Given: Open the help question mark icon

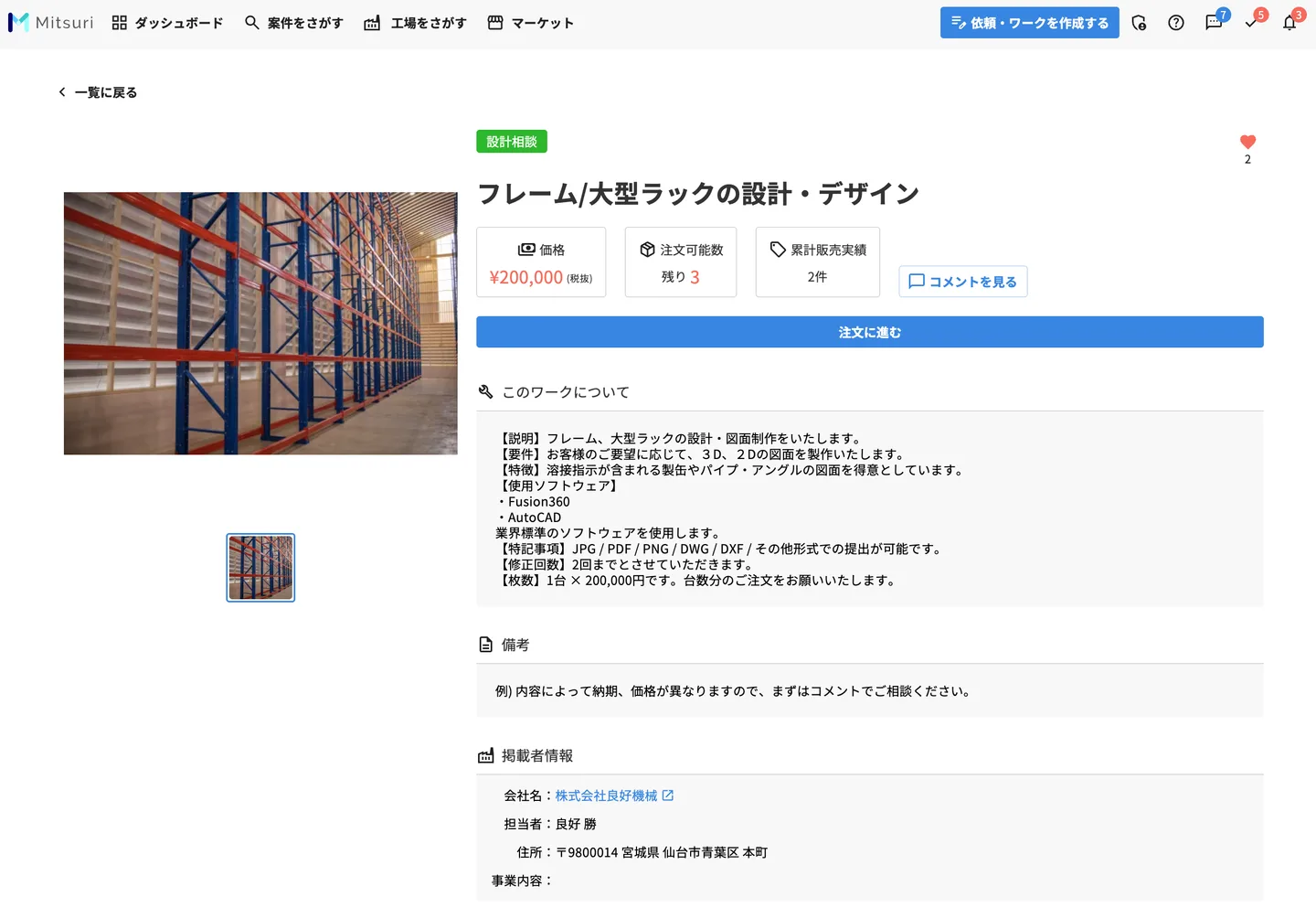Looking at the screenshot, I should coord(1176,23).
